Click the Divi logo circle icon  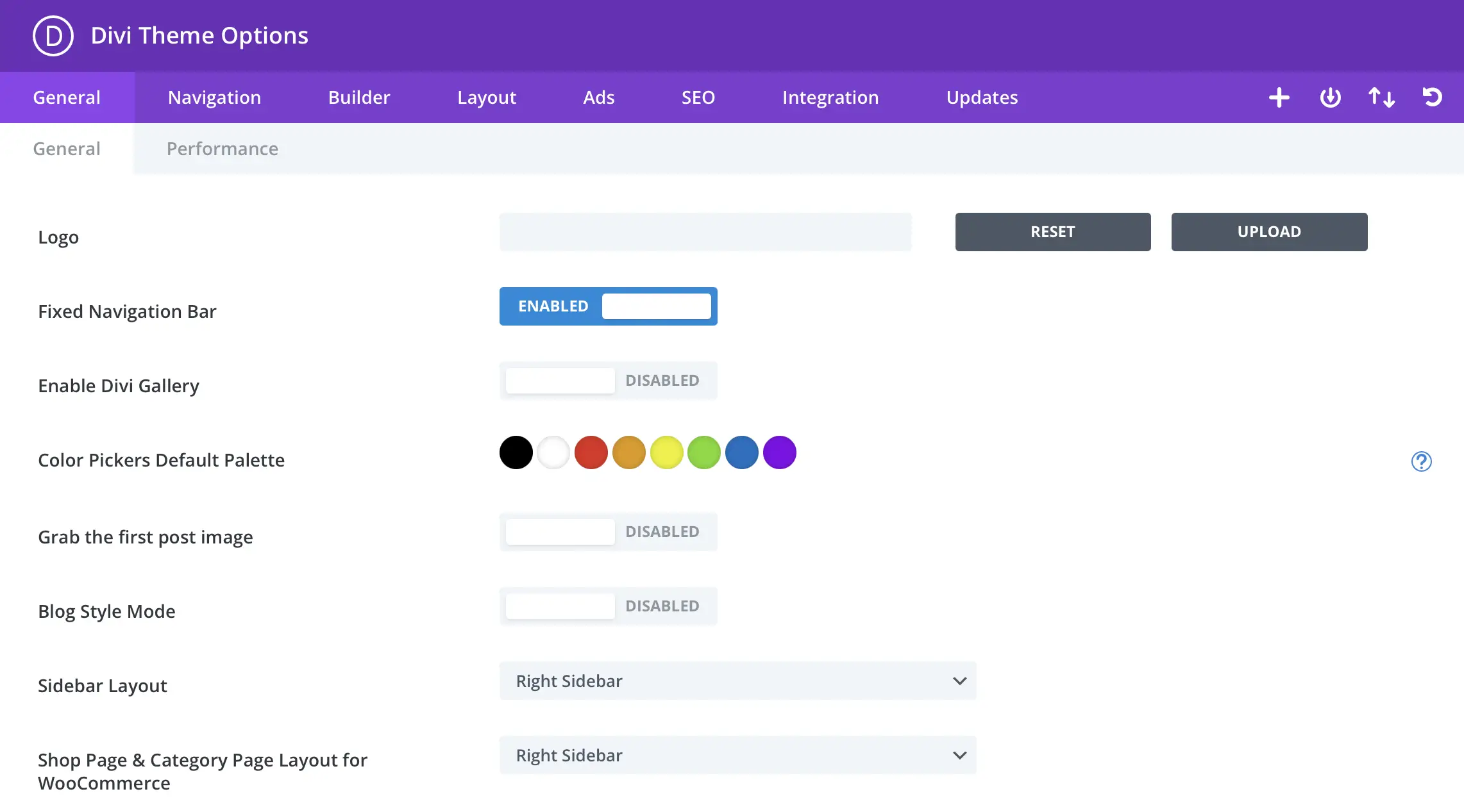pyautogui.click(x=51, y=36)
